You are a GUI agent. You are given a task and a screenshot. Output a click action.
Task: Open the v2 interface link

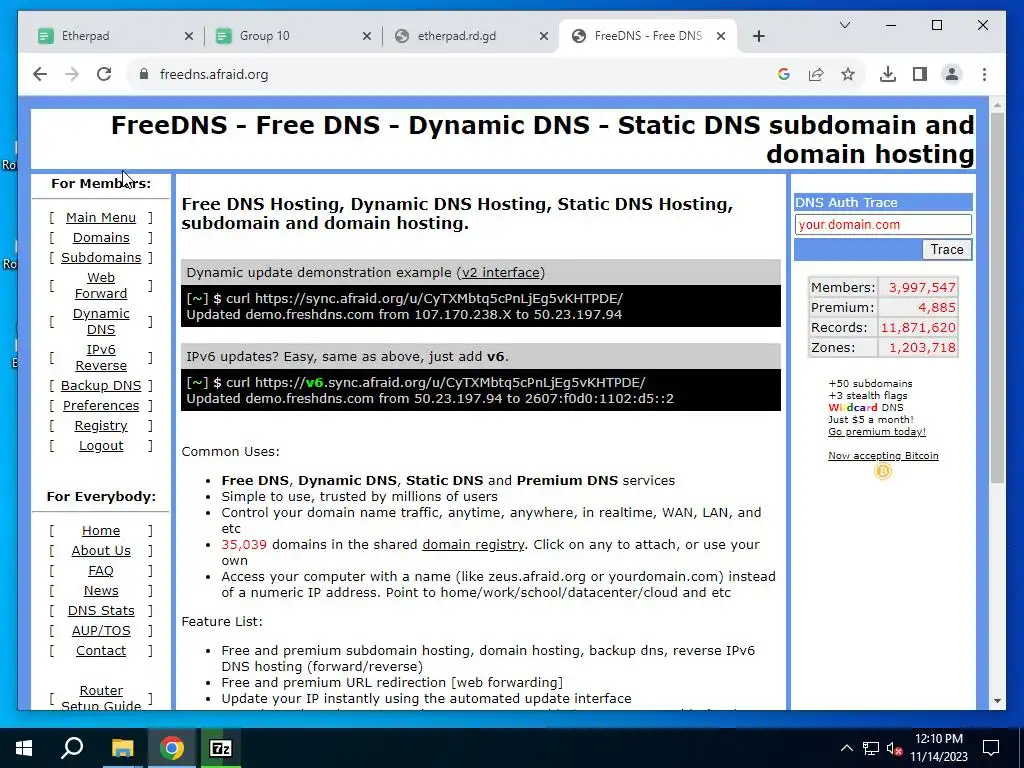tap(501, 273)
